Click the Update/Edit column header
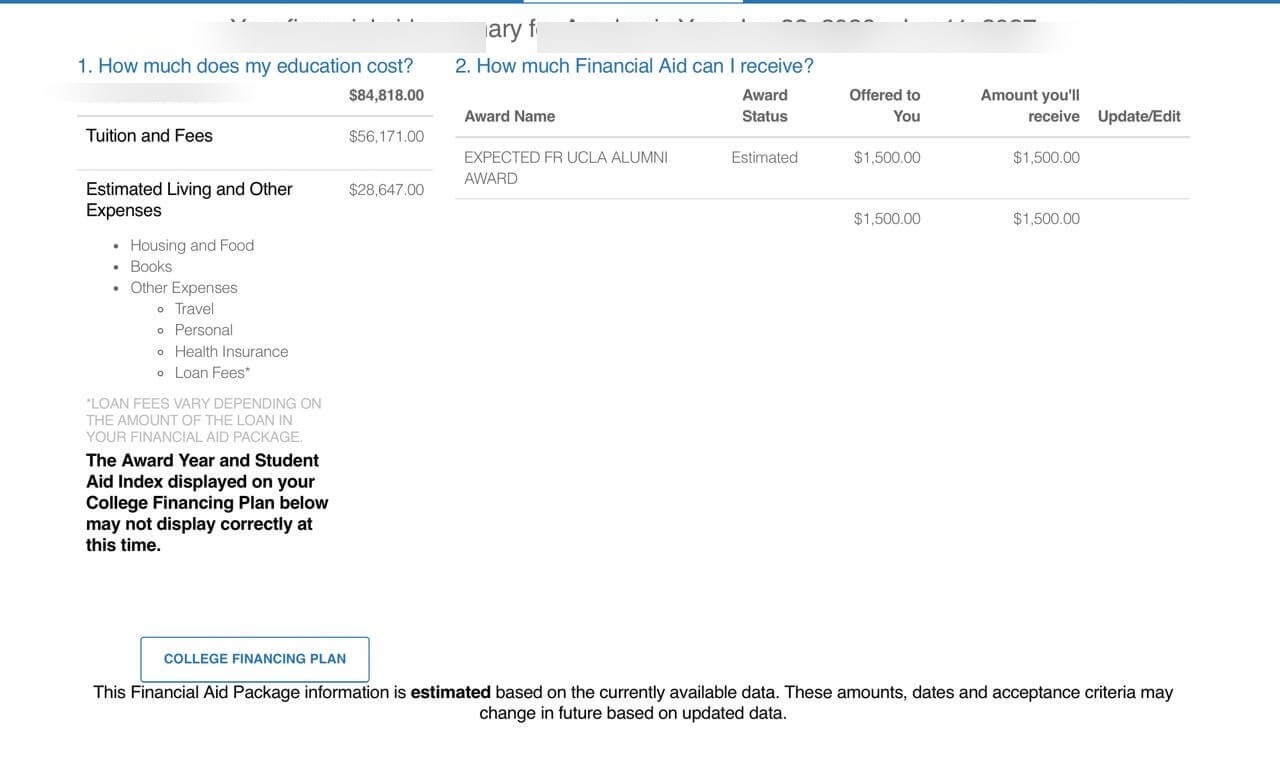Viewport: 1280px width, 761px height. point(1139,116)
